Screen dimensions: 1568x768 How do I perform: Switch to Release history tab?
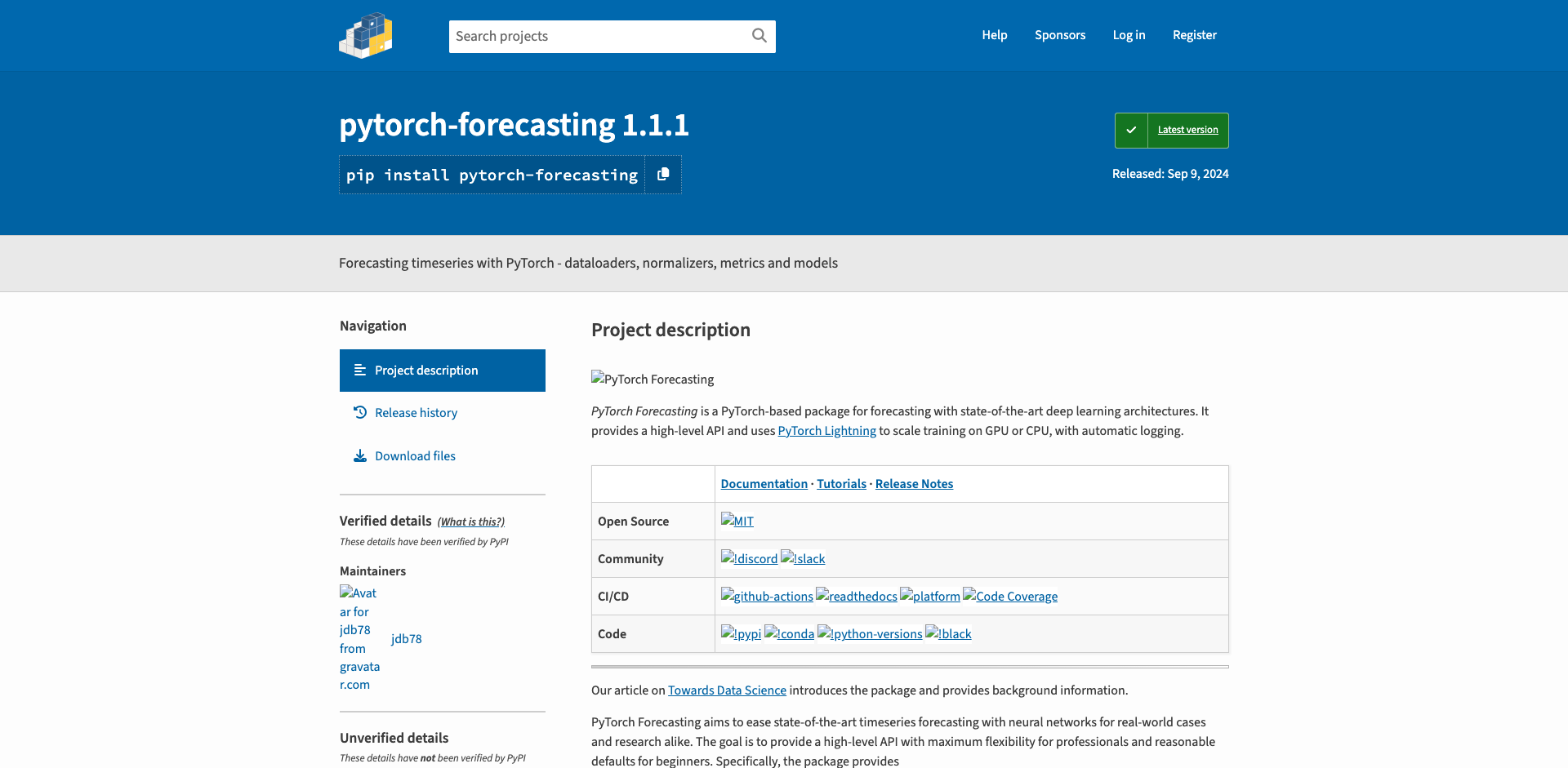tap(443, 413)
